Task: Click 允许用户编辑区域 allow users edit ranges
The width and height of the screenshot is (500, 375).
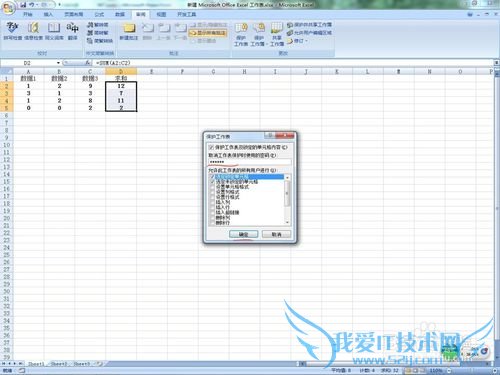Action: click(309, 33)
